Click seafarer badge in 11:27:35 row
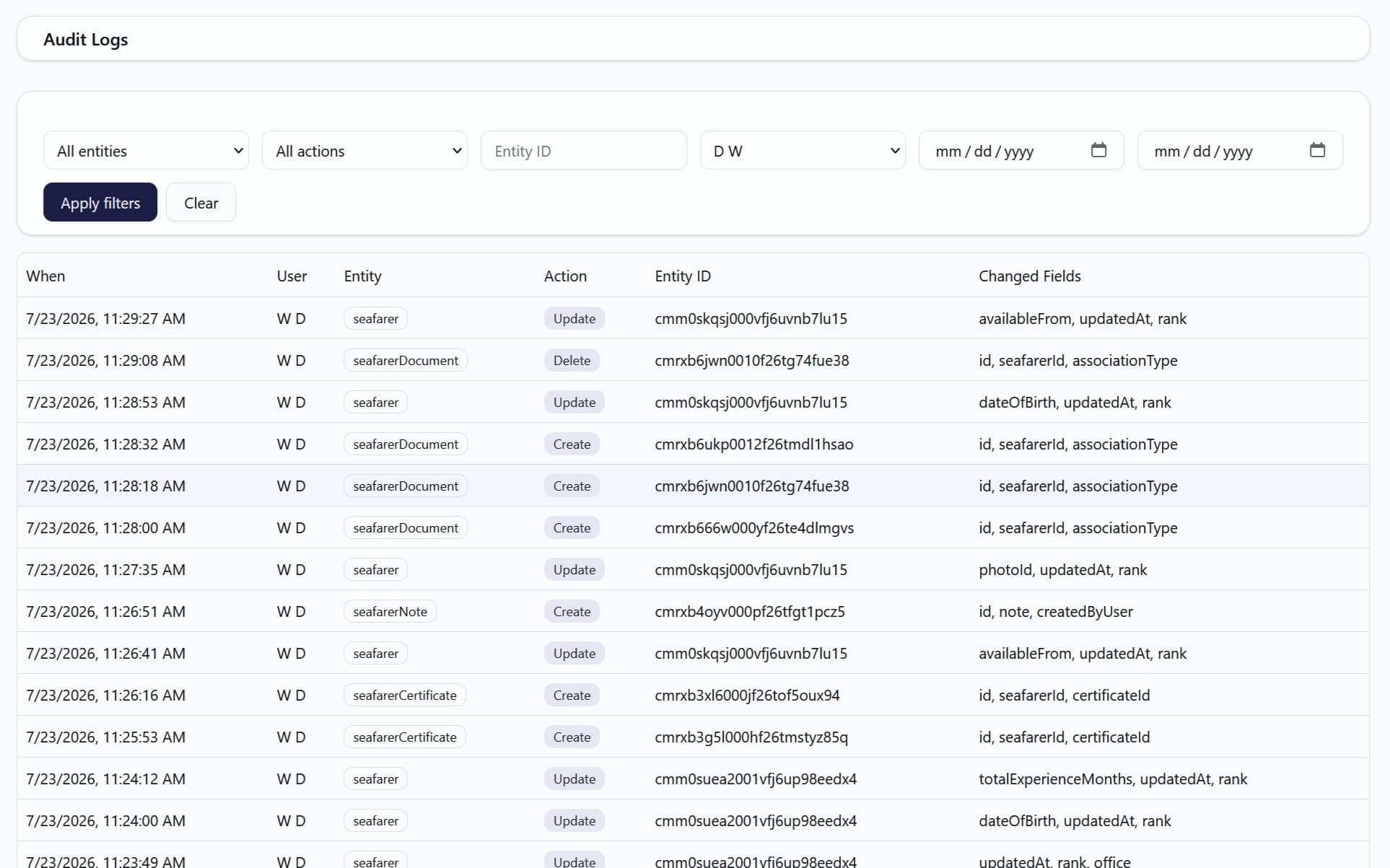The height and width of the screenshot is (868, 1390). point(375,569)
